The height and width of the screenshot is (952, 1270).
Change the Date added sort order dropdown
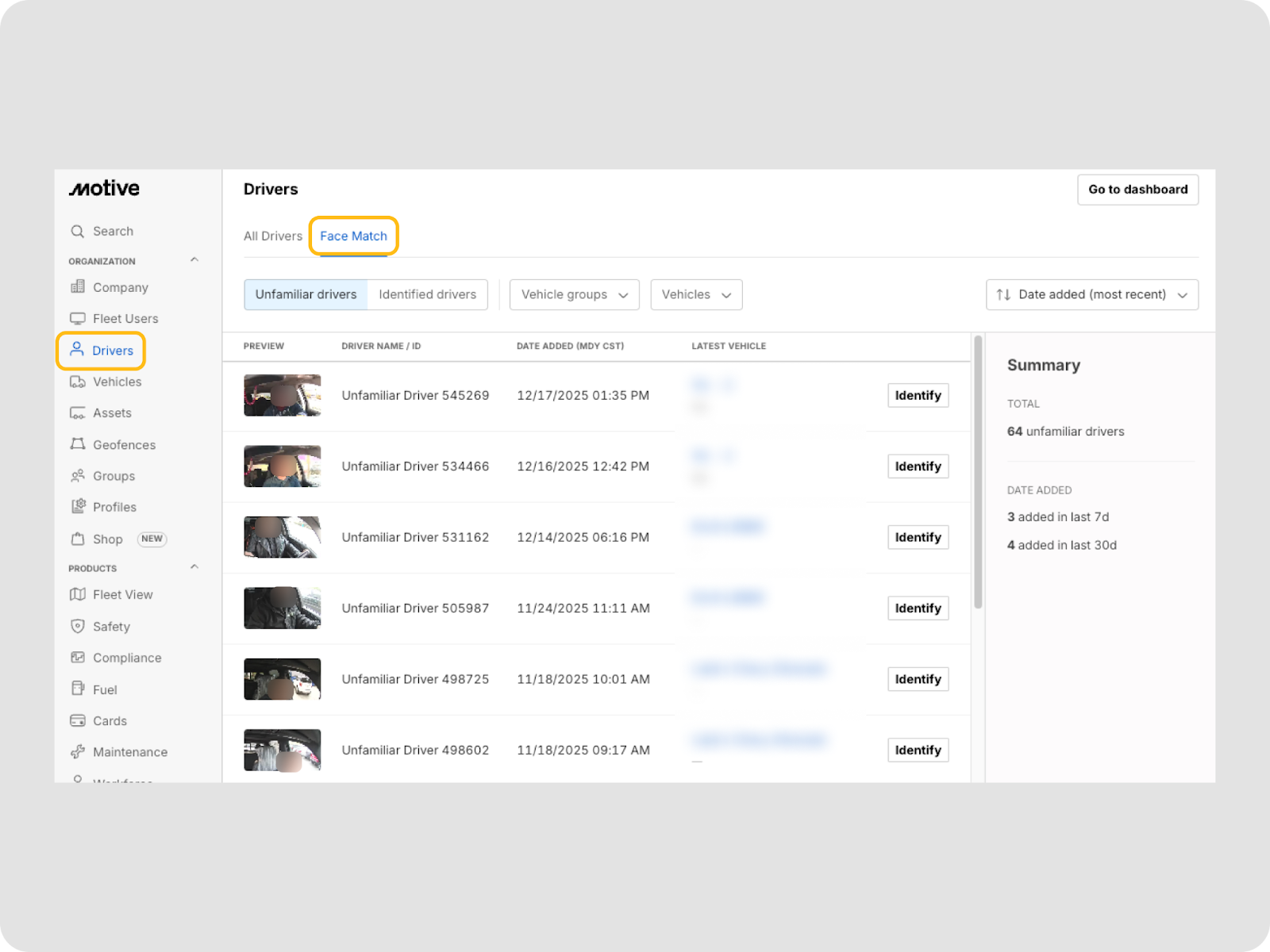pyautogui.click(x=1091, y=294)
